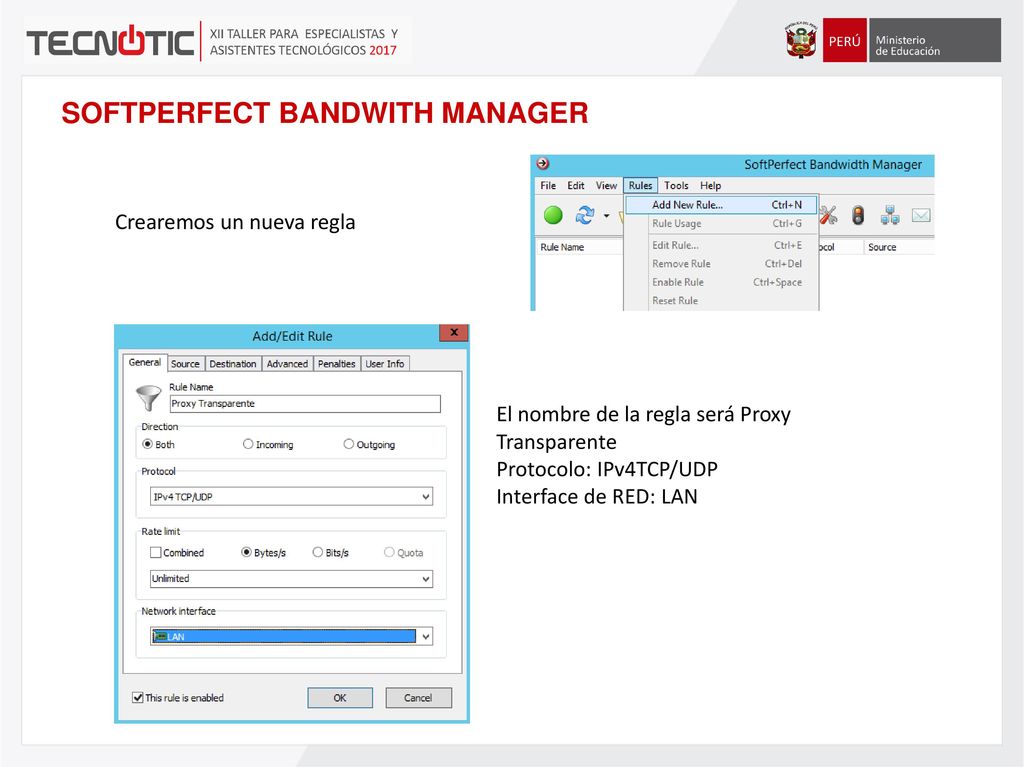
Task: Select the Bytes/s radio button
Action: 264,552
